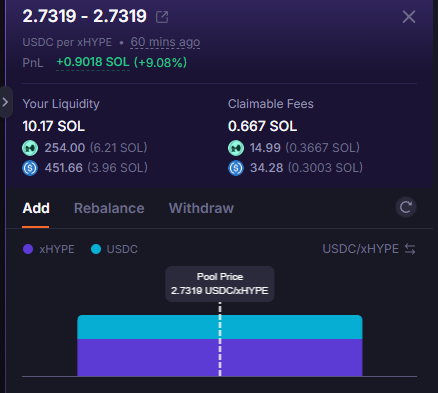Click the +0.9018 SOL PnL value
The image size is (438, 393).
click(93, 62)
